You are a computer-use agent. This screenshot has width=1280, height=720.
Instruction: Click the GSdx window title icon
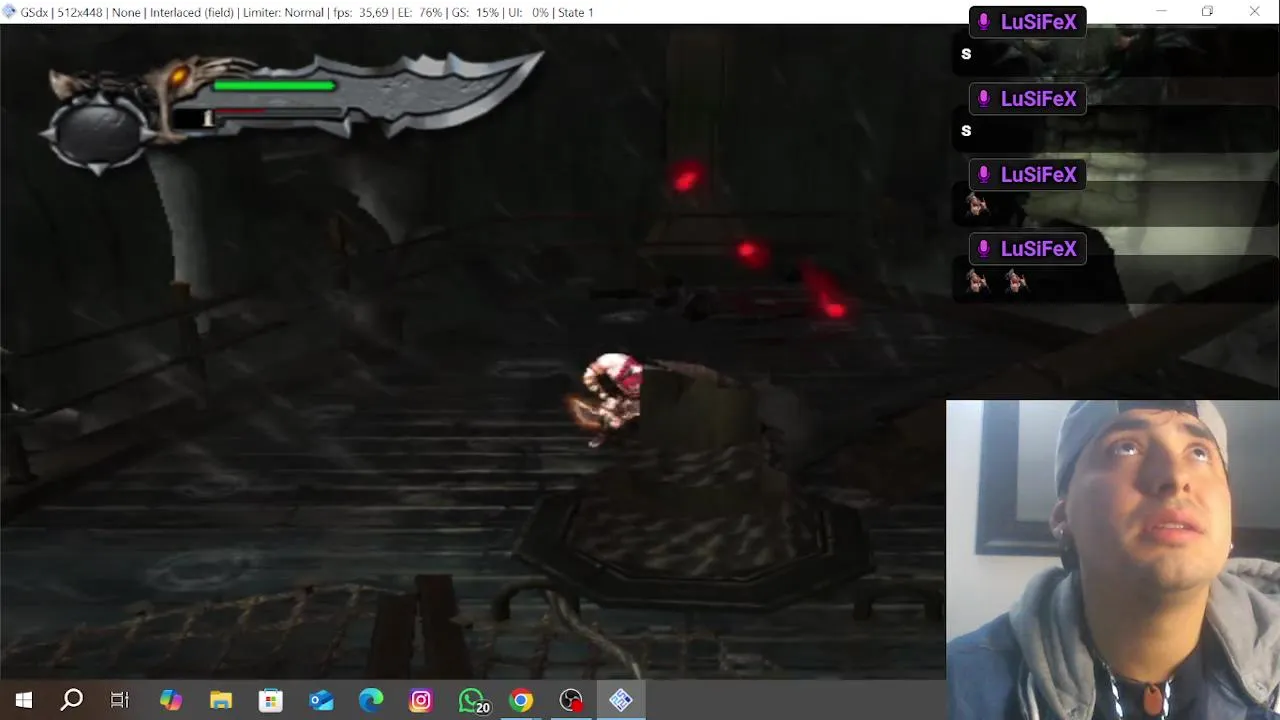click(x=10, y=12)
